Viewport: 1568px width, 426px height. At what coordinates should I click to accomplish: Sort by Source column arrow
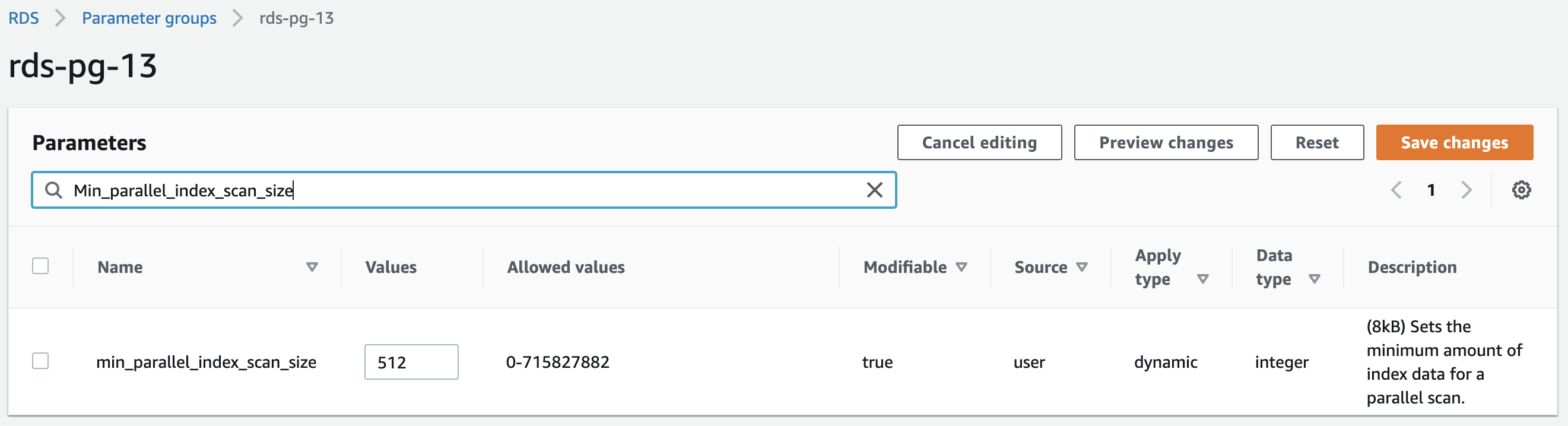(x=1082, y=267)
